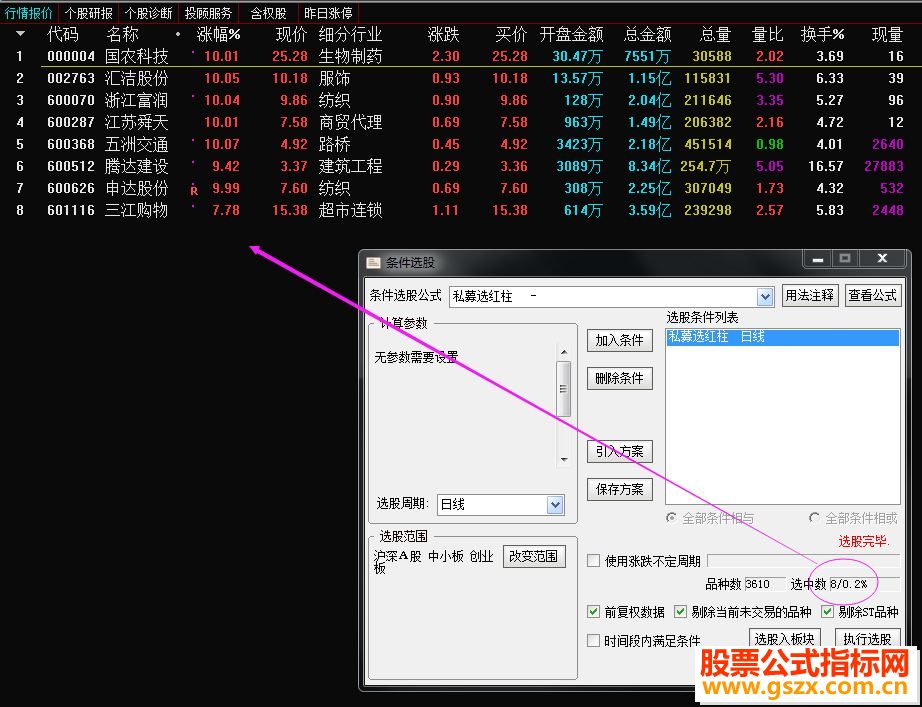
Task: Click the 加入条件 button
Action: 620,341
